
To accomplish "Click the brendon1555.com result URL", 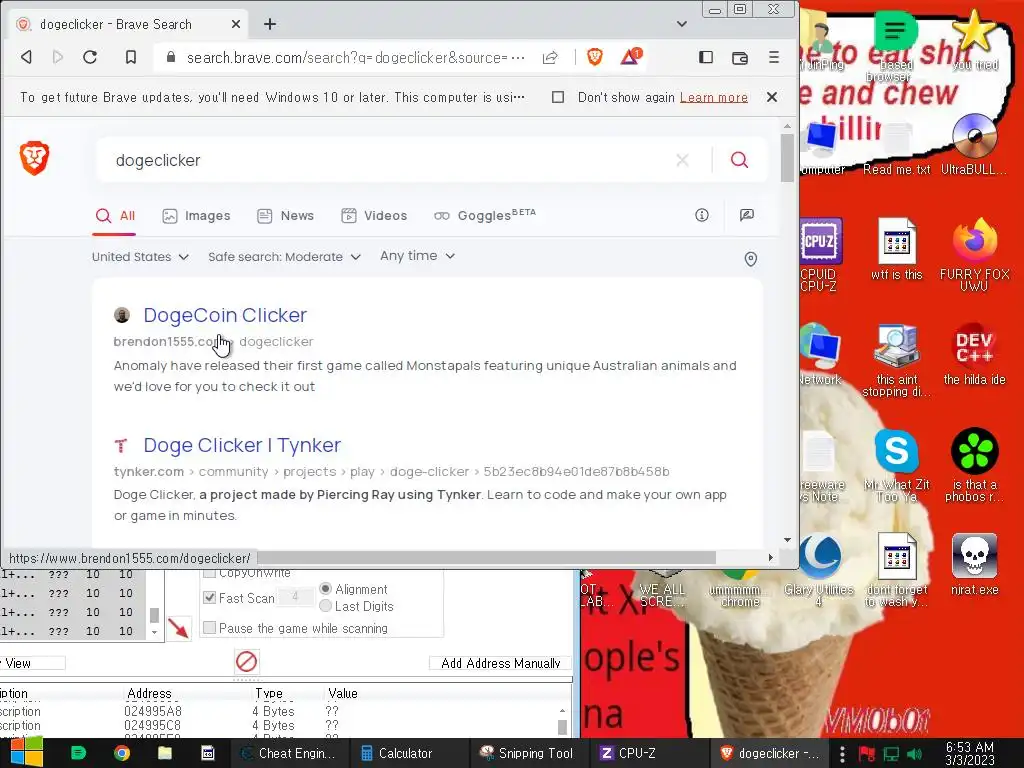I will coord(213,342).
